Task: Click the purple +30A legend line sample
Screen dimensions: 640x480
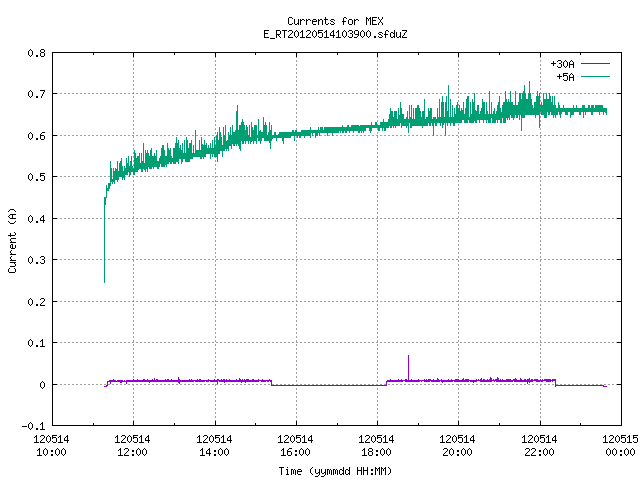Action: [595, 64]
